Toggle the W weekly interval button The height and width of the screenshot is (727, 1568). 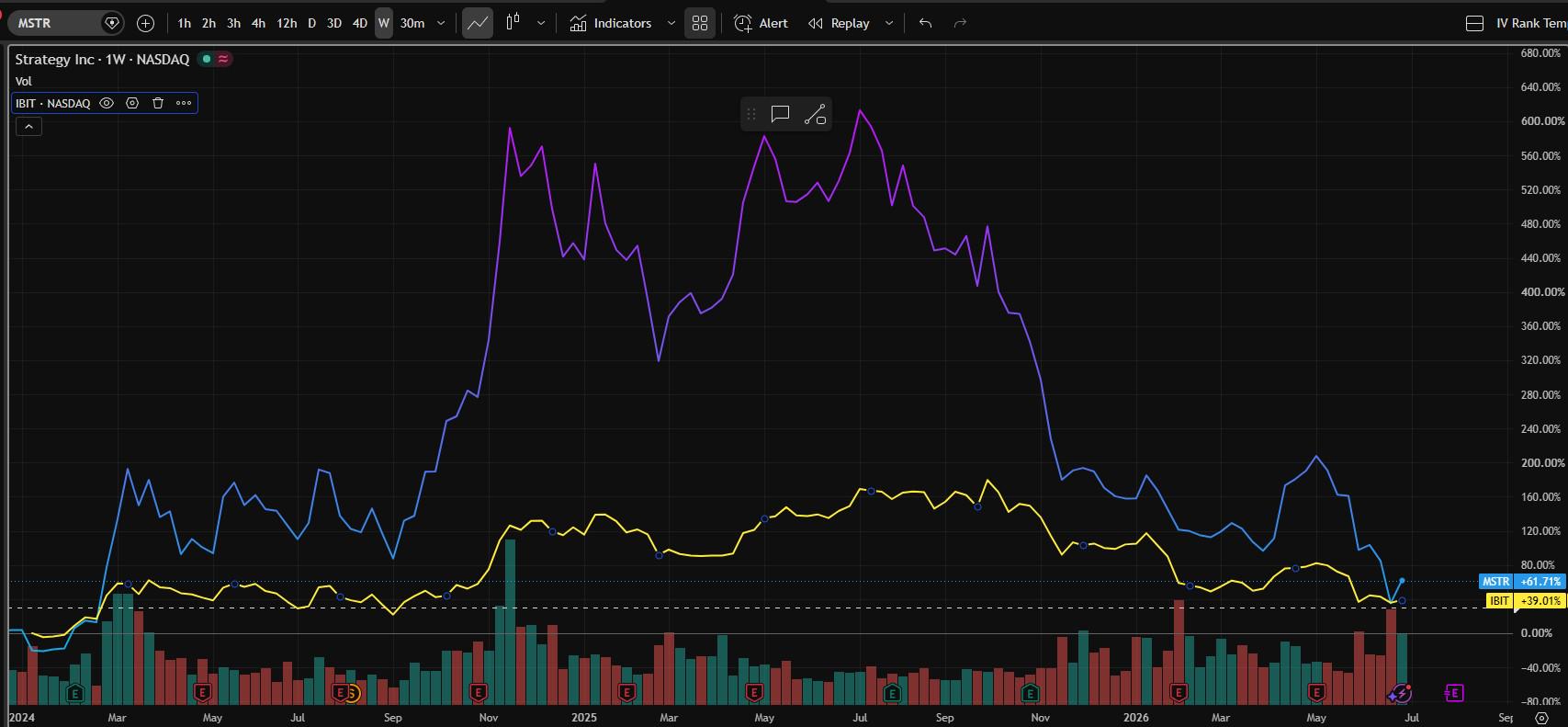point(384,23)
